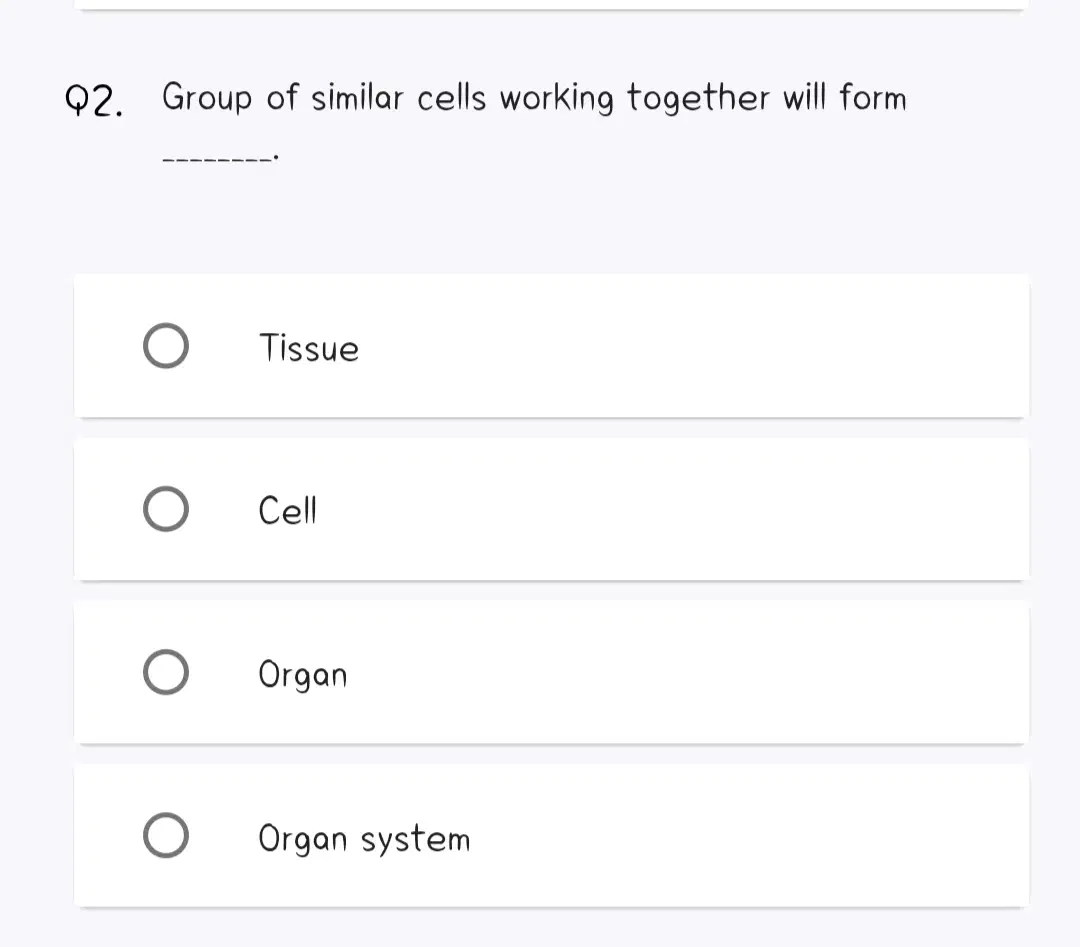Tap empty area of Organ option card
This screenshot has width=1080, height=947.
[x=689, y=672]
